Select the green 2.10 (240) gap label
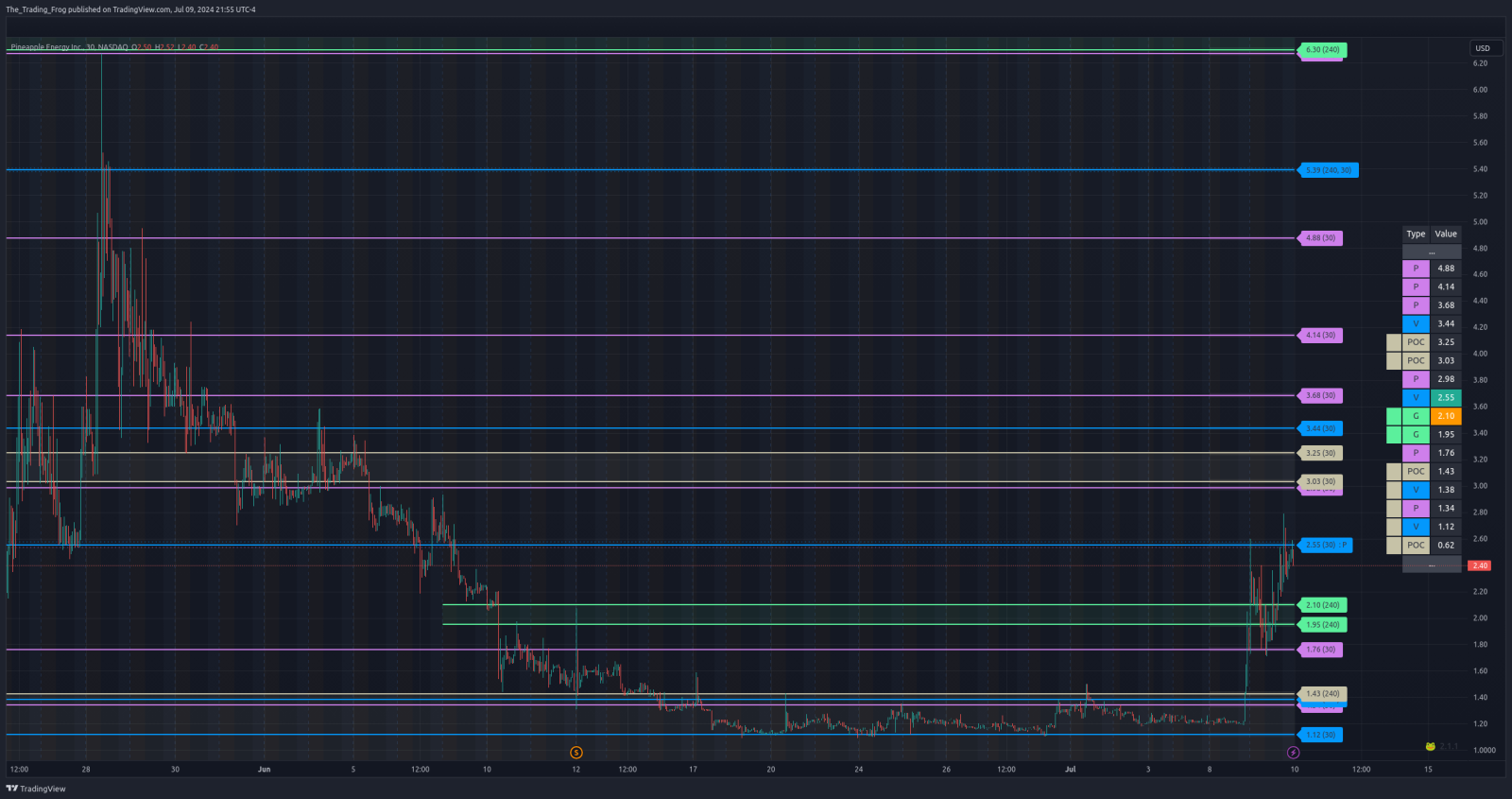The width and height of the screenshot is (1512, 799). pos(1323,605)
